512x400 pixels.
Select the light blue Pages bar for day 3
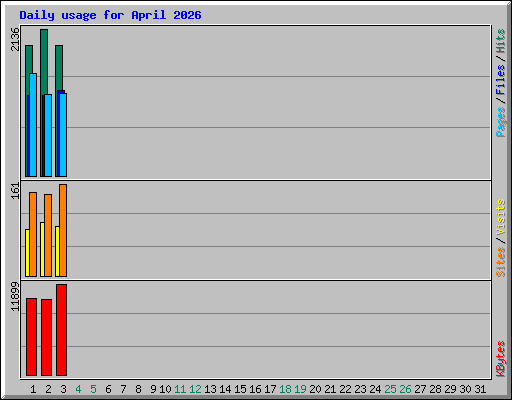pyautogui.click(x=63, y=135)
